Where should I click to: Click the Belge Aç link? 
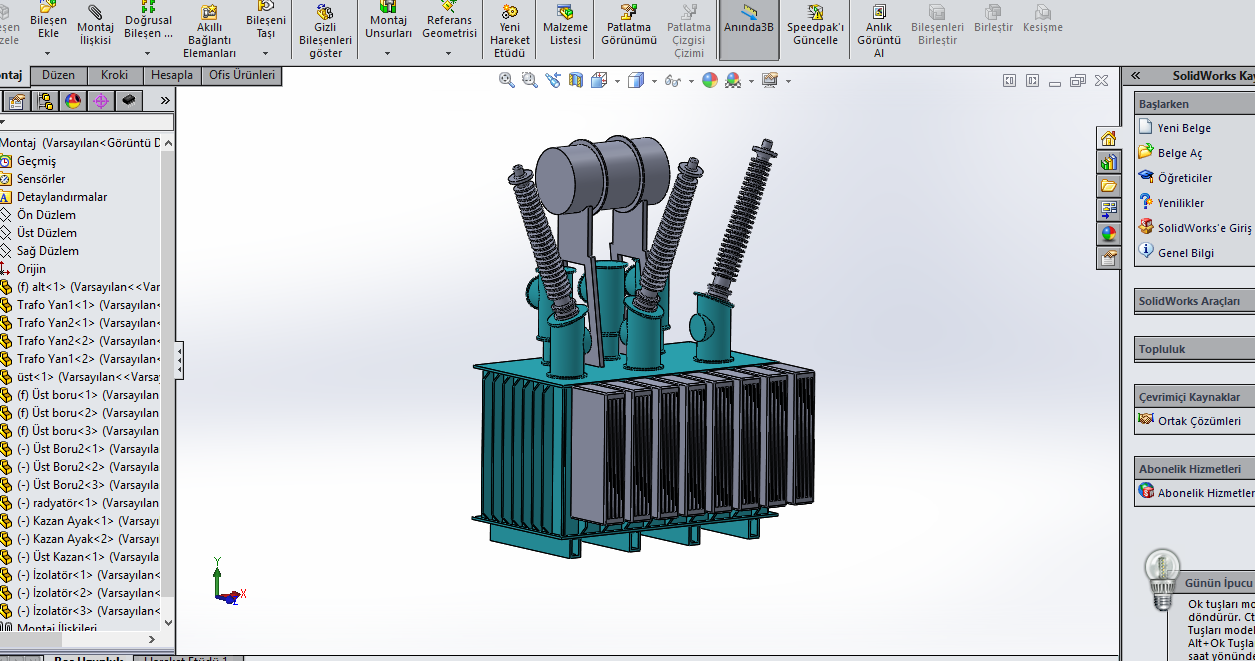1180,153
